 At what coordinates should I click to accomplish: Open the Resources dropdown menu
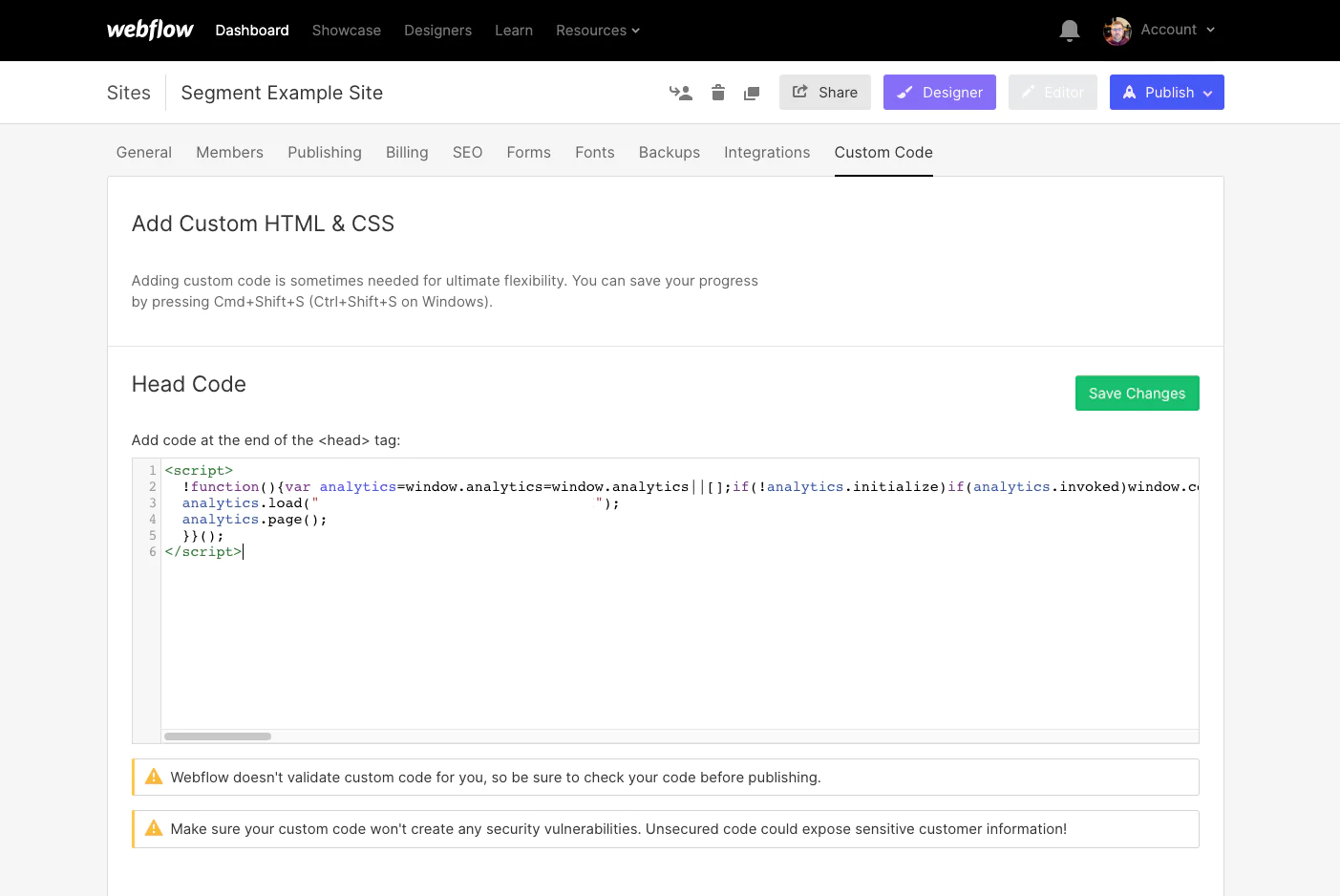[x=597, y=31]
